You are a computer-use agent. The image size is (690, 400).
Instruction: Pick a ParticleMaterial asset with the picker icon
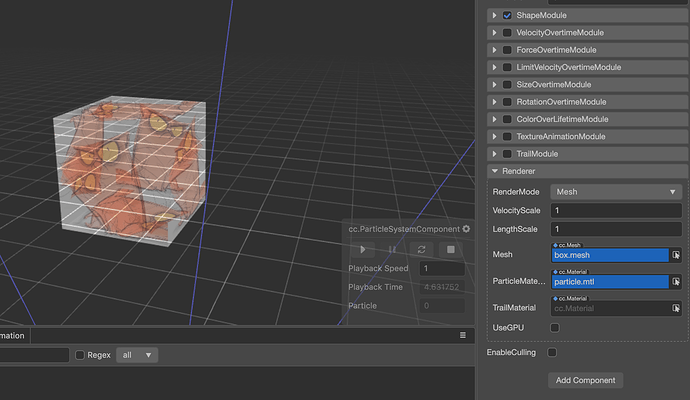coord(676,282)
